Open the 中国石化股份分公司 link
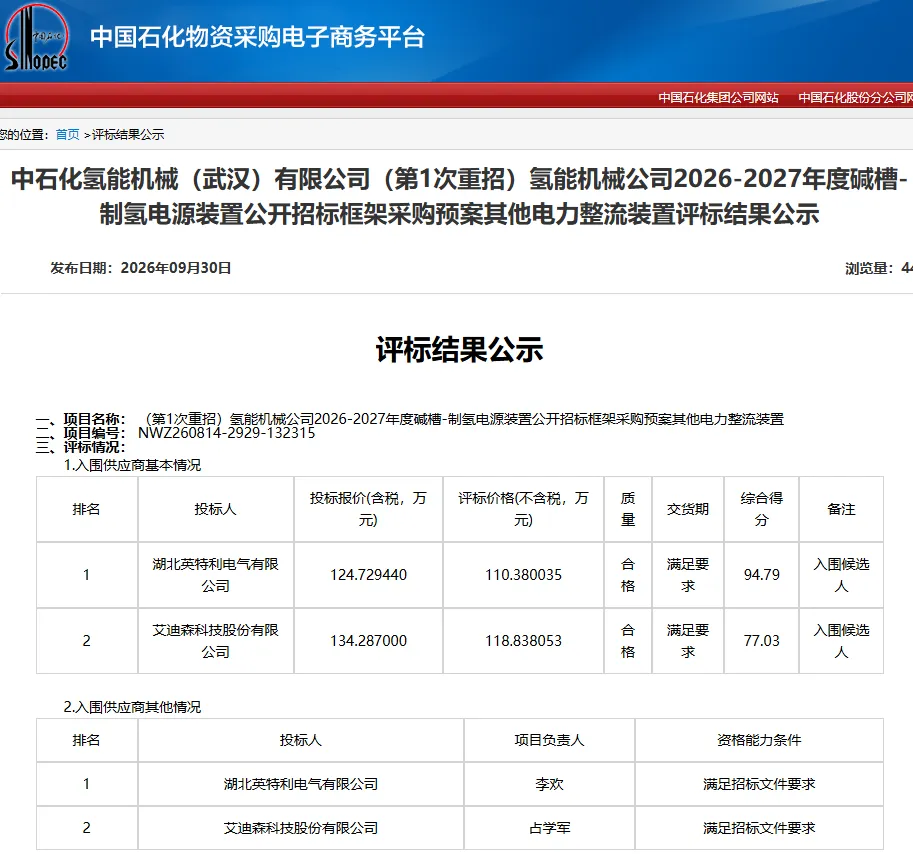 855,98
